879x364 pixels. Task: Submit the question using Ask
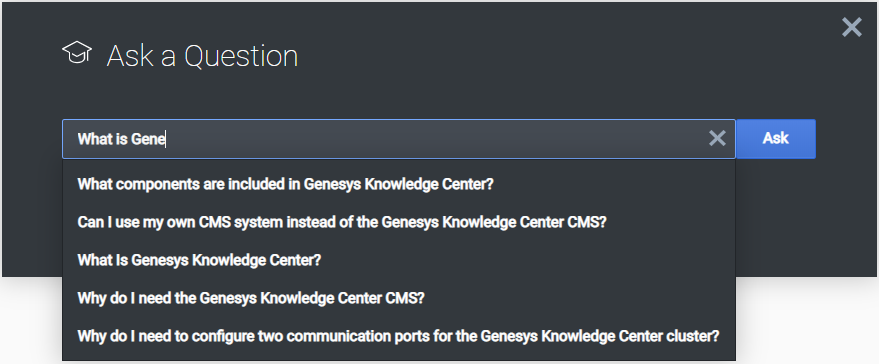pyautogui.click(x=775, y=139)
